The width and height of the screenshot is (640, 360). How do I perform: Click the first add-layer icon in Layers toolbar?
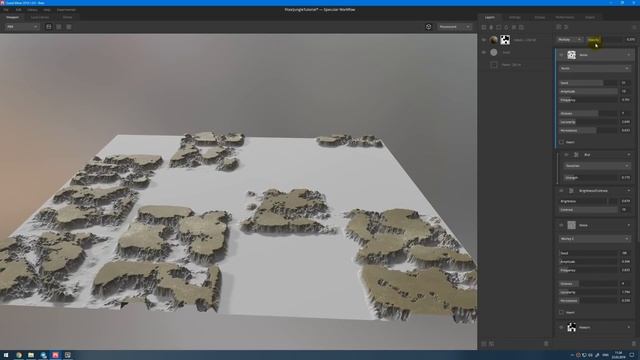pyautogui.click(x=484, y=27)
